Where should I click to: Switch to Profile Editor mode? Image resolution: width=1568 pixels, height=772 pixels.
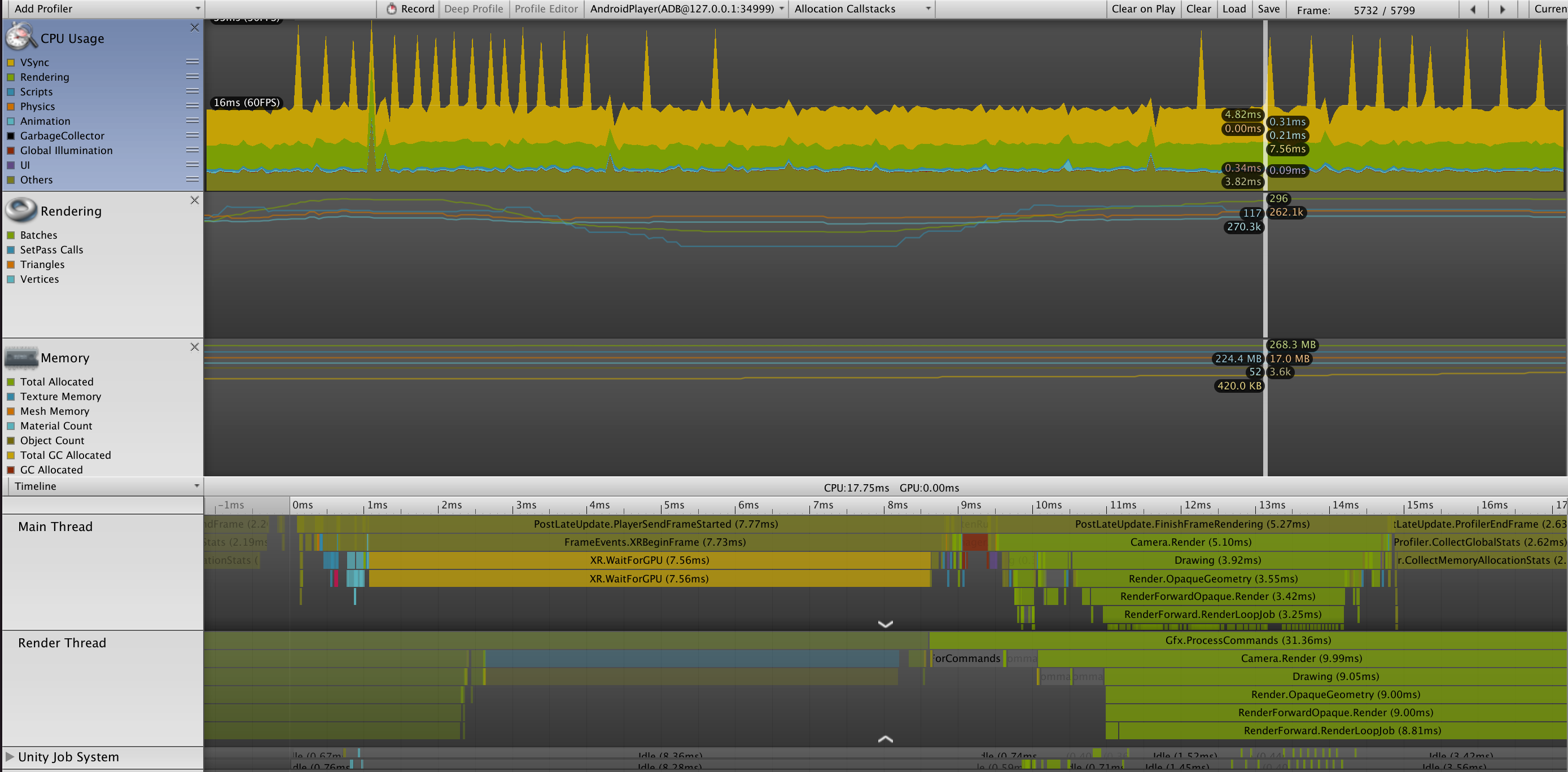(x=546, y=8)
